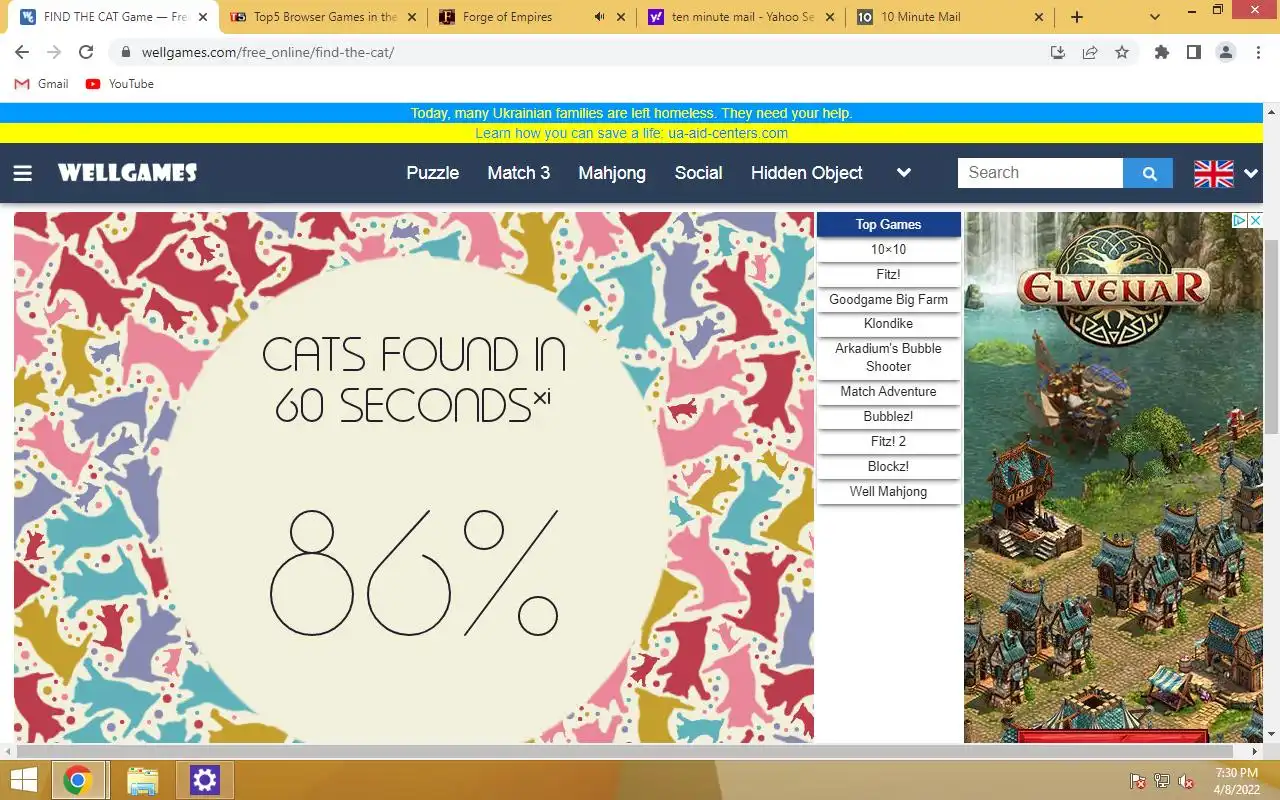The image size is (1280, 800).
Task: Open the hamburger menu on Wellgames
Action: coord(23,173)
